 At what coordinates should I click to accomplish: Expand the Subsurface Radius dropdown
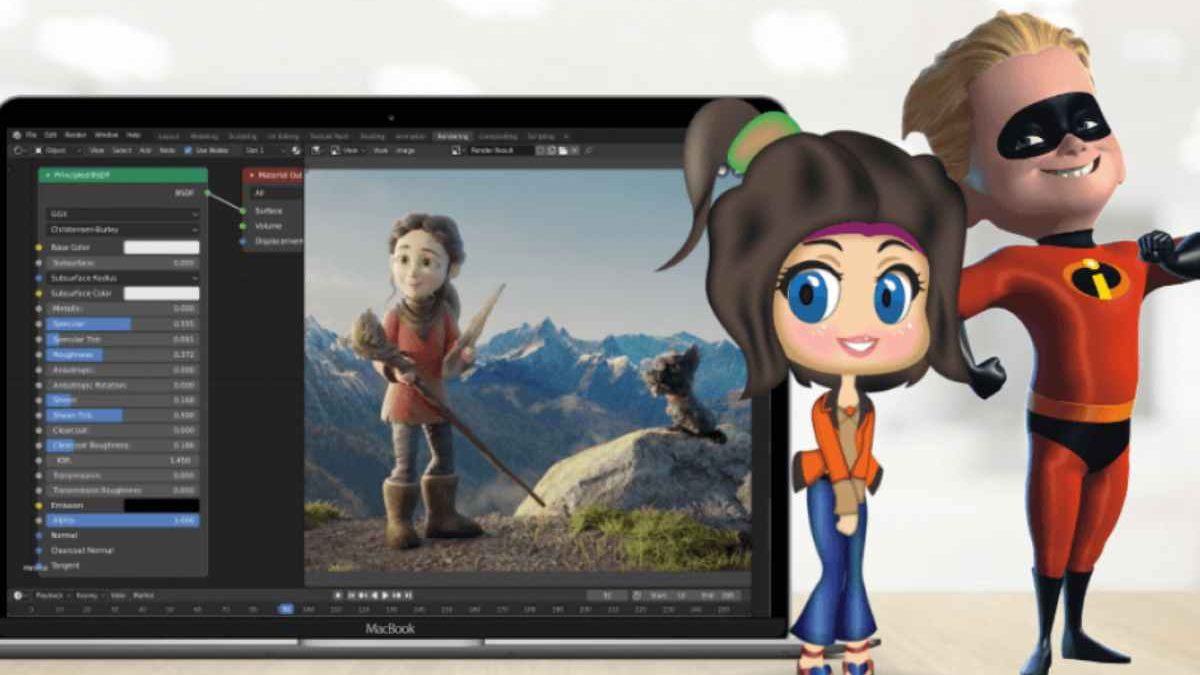(x=122, y=278)
